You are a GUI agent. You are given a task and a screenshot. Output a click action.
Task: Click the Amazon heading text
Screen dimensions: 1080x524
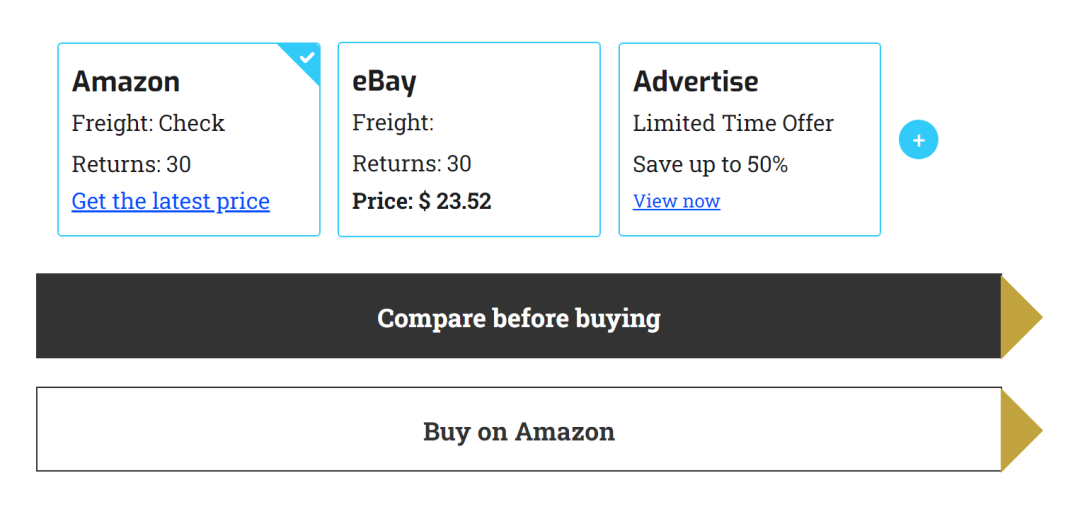pyautogui.click(x=126, y=81)
